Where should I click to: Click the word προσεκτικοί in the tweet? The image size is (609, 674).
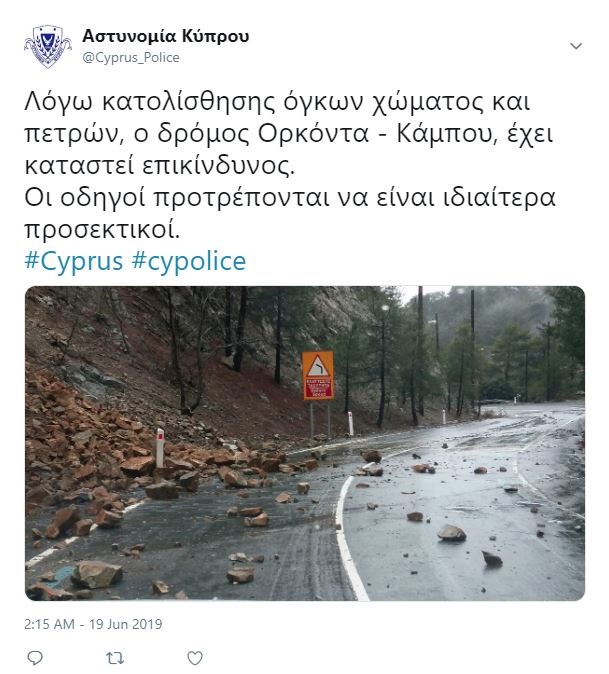(102, 230)
